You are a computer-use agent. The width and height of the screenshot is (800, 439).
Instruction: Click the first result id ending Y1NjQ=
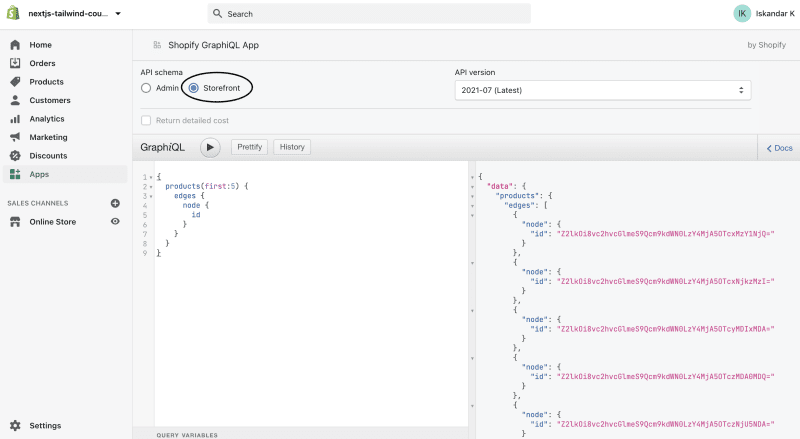pos(665,234)
